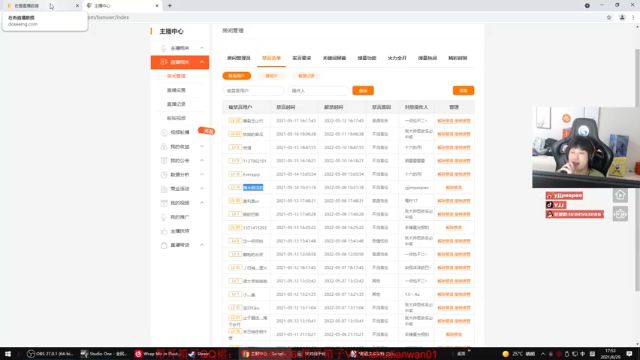This screenshot has width=640, height=360.
Task: Collapse the 主播相关 sidebar section chevron
Action: coord(202,48)
